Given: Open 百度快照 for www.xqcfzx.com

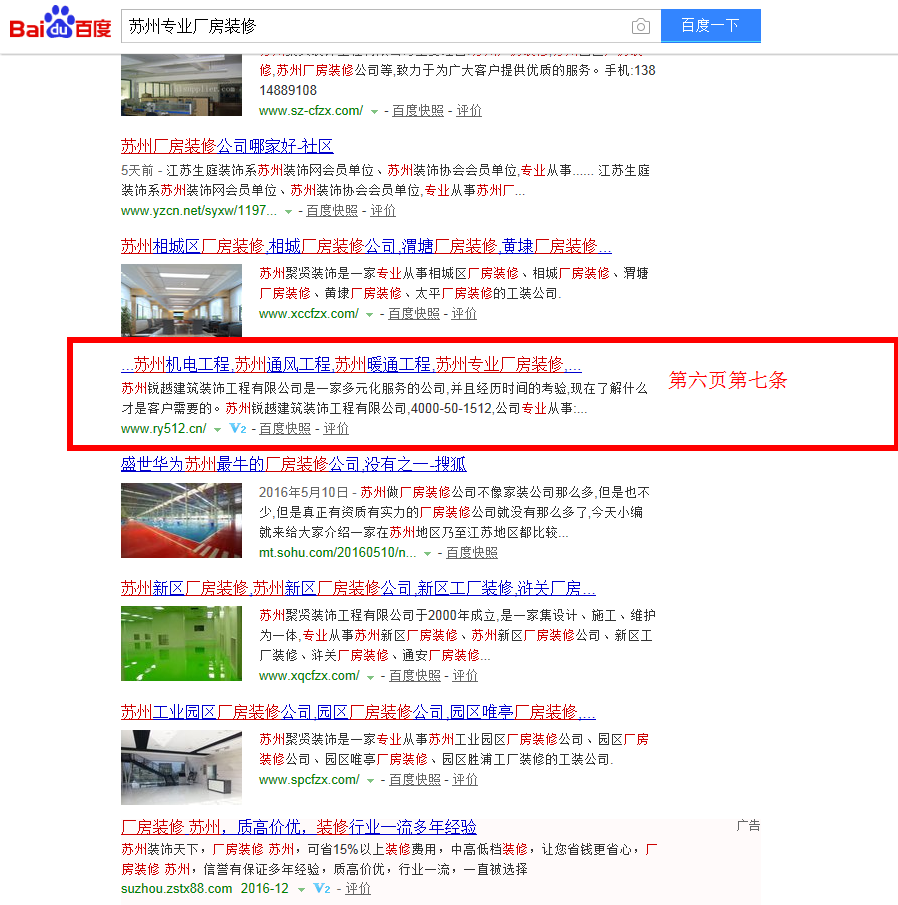Looking at the screenshot, I should tap(415, 675).
